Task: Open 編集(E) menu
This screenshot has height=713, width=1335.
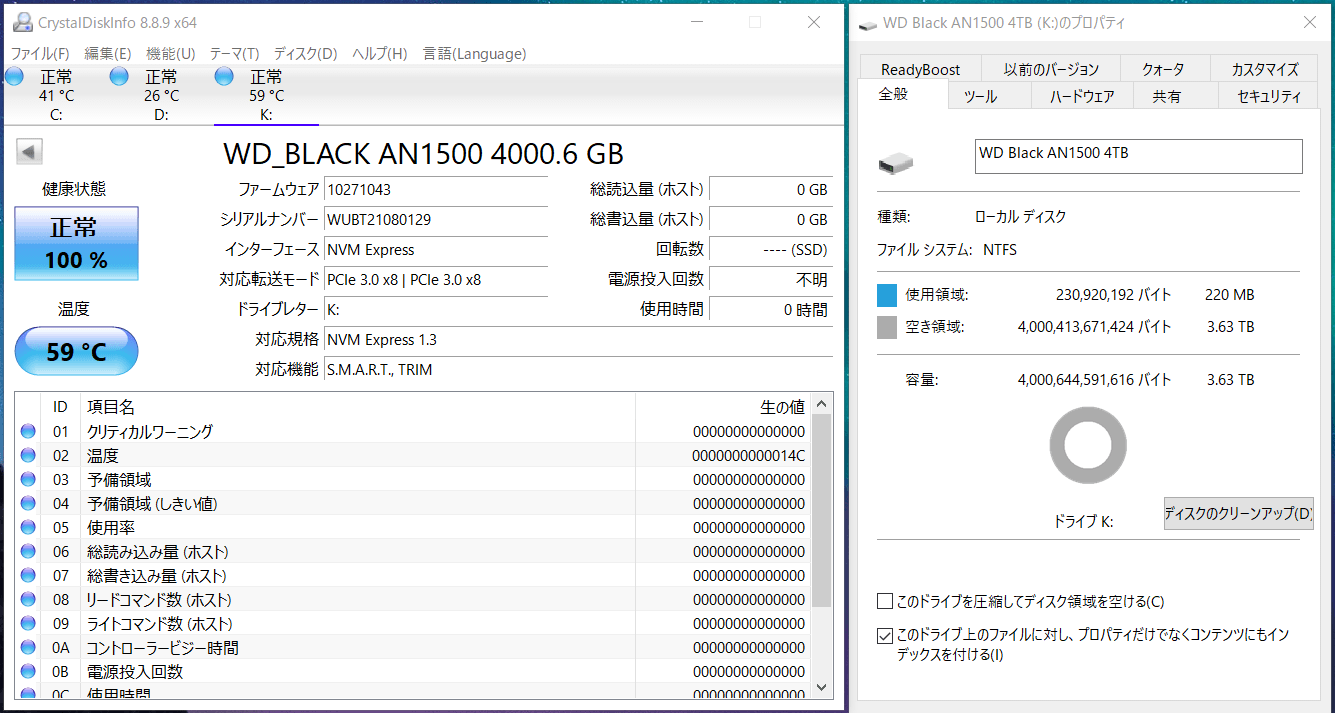Action: click(x=108, y=53)
